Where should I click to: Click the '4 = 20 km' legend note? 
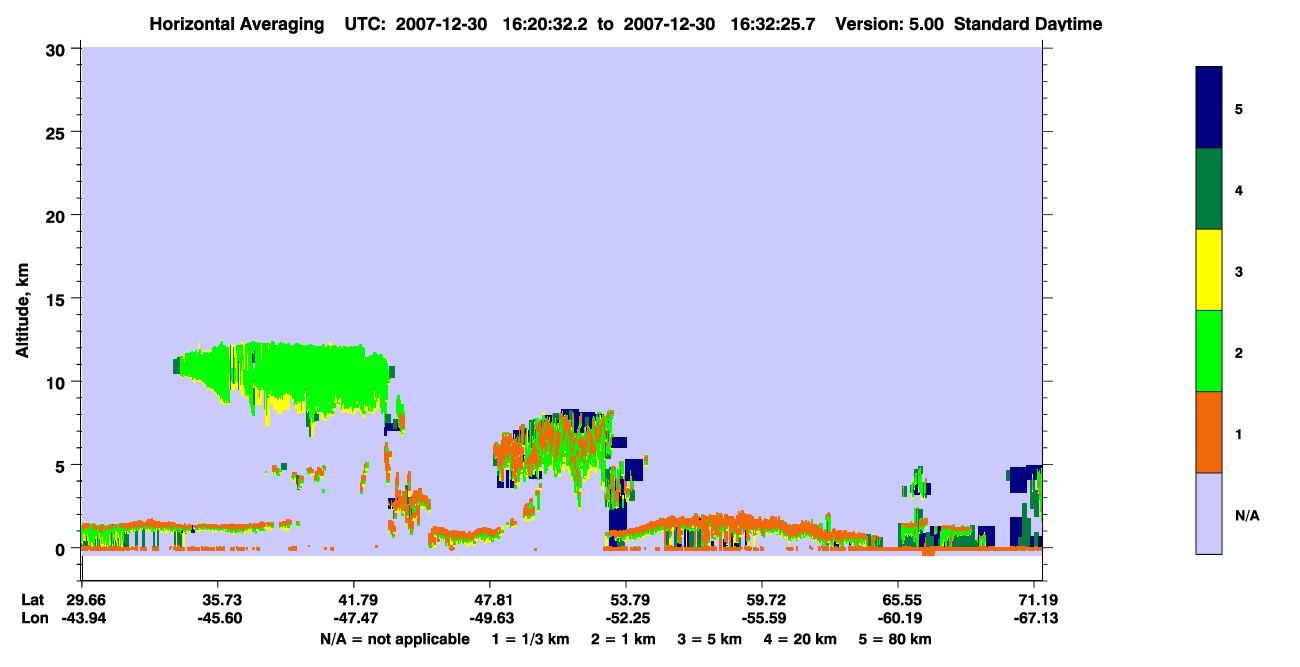(x=801, y=639)
